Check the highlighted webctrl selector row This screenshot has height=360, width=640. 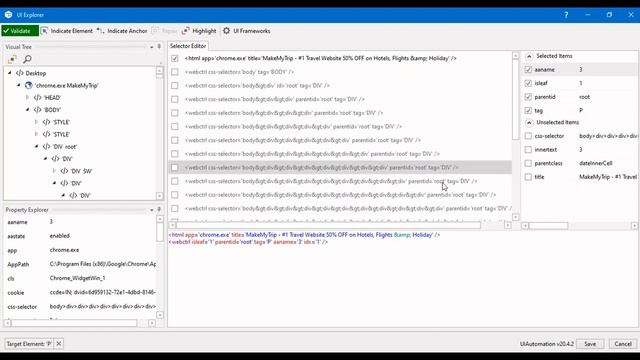(175, 167)
